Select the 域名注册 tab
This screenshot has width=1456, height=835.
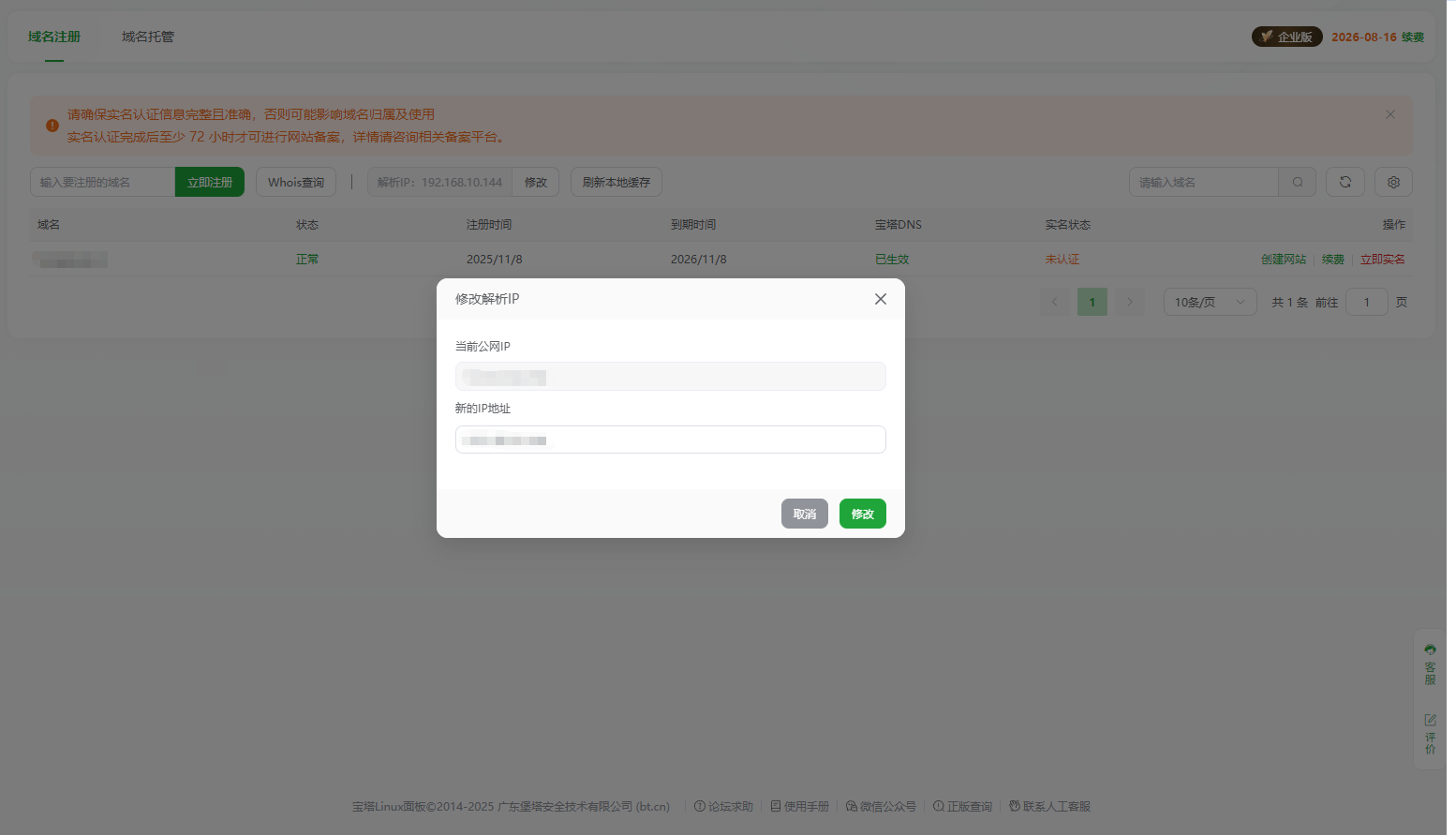[x=53, y=36]
